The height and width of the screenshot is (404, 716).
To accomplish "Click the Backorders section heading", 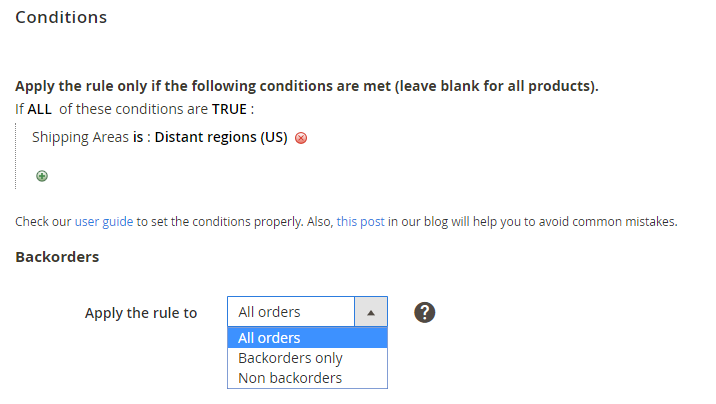I will point(57,257).
